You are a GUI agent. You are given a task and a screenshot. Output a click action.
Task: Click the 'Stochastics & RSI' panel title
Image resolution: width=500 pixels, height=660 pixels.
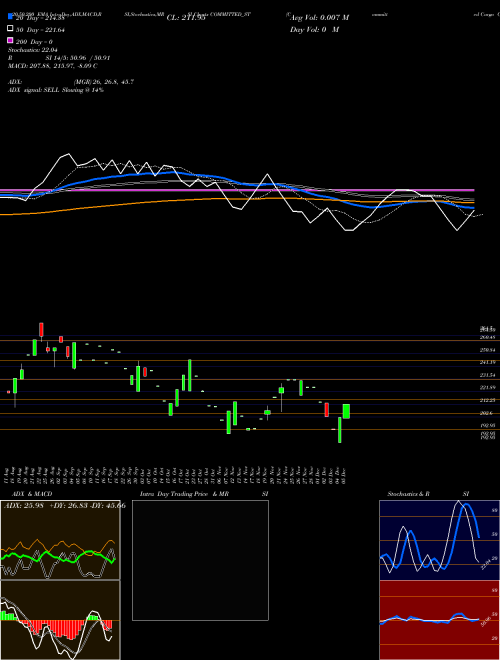[428, 494]
